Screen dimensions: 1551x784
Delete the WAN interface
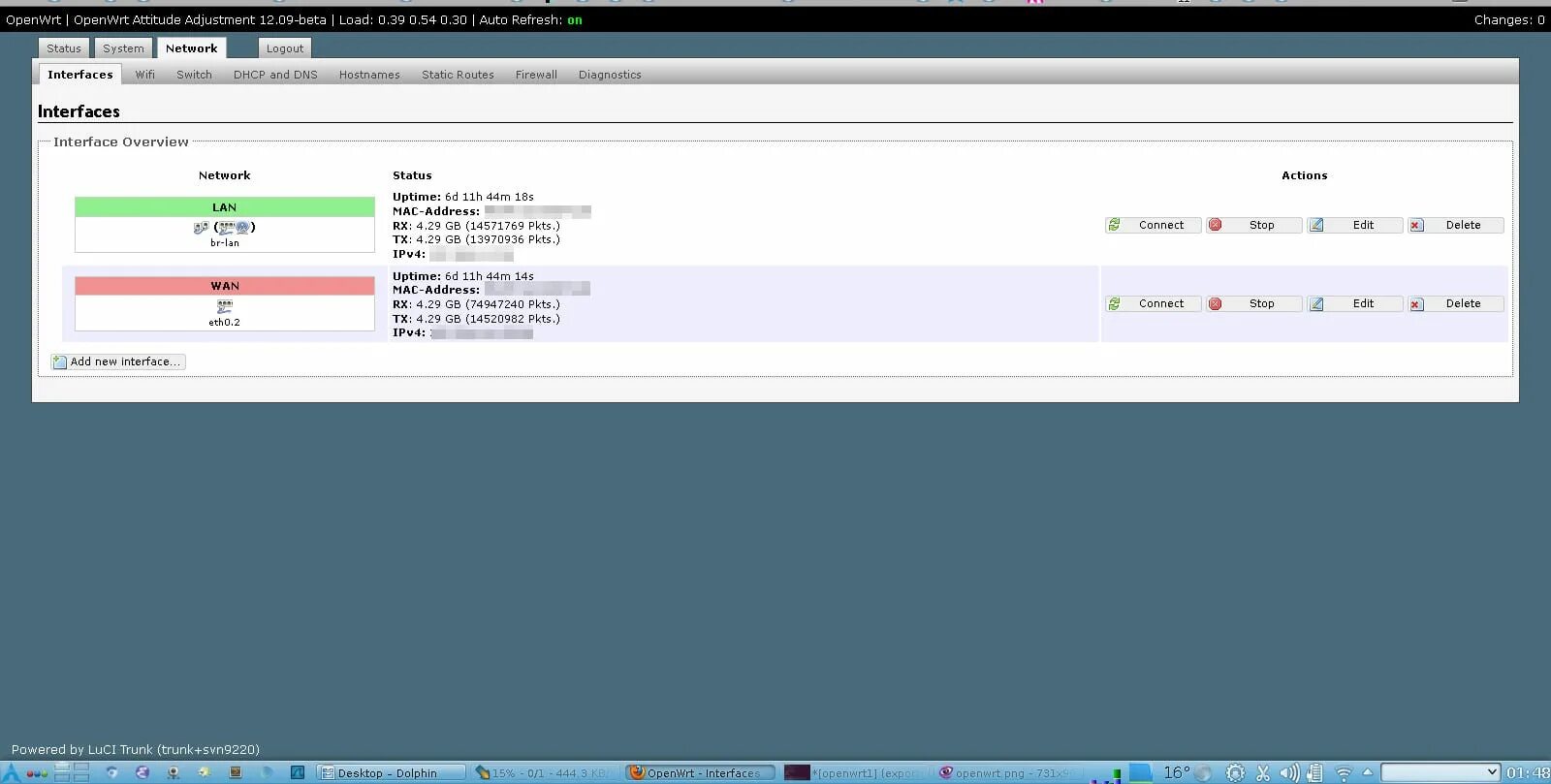pyautogui.click(x=1456, y=303)
